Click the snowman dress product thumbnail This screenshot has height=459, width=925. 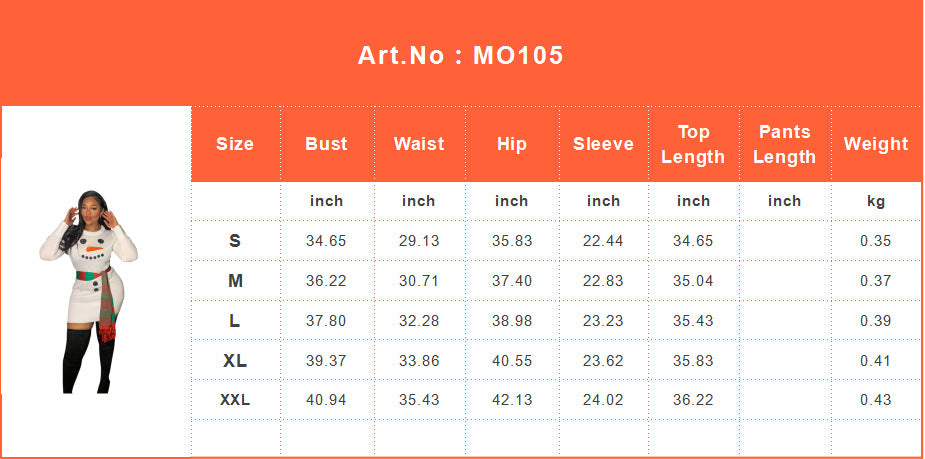[88, 291]
